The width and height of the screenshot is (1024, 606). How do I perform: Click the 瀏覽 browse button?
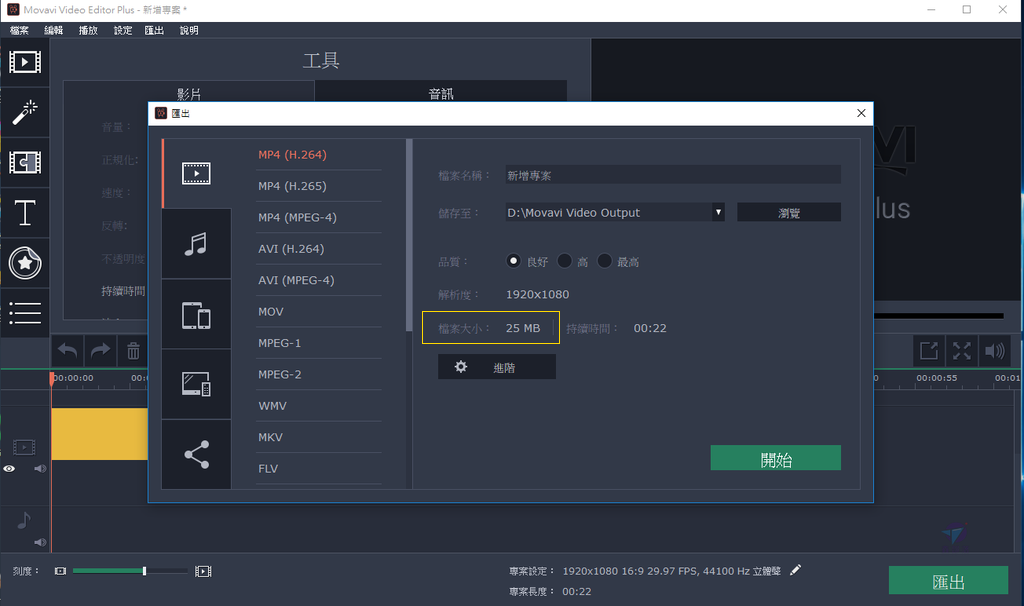[x=789, y=212]
